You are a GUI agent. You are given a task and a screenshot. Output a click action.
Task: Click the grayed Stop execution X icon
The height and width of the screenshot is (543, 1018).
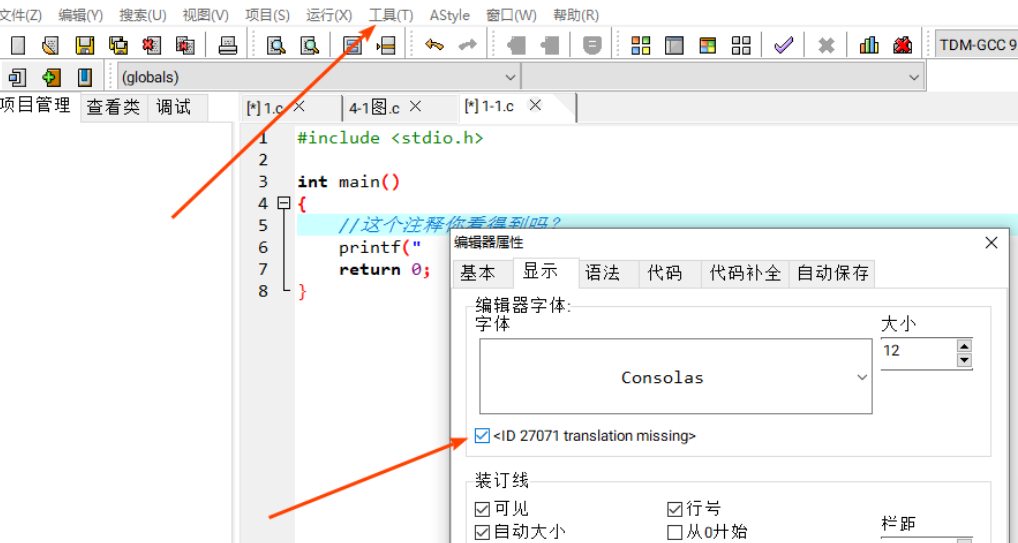point(826,45)
